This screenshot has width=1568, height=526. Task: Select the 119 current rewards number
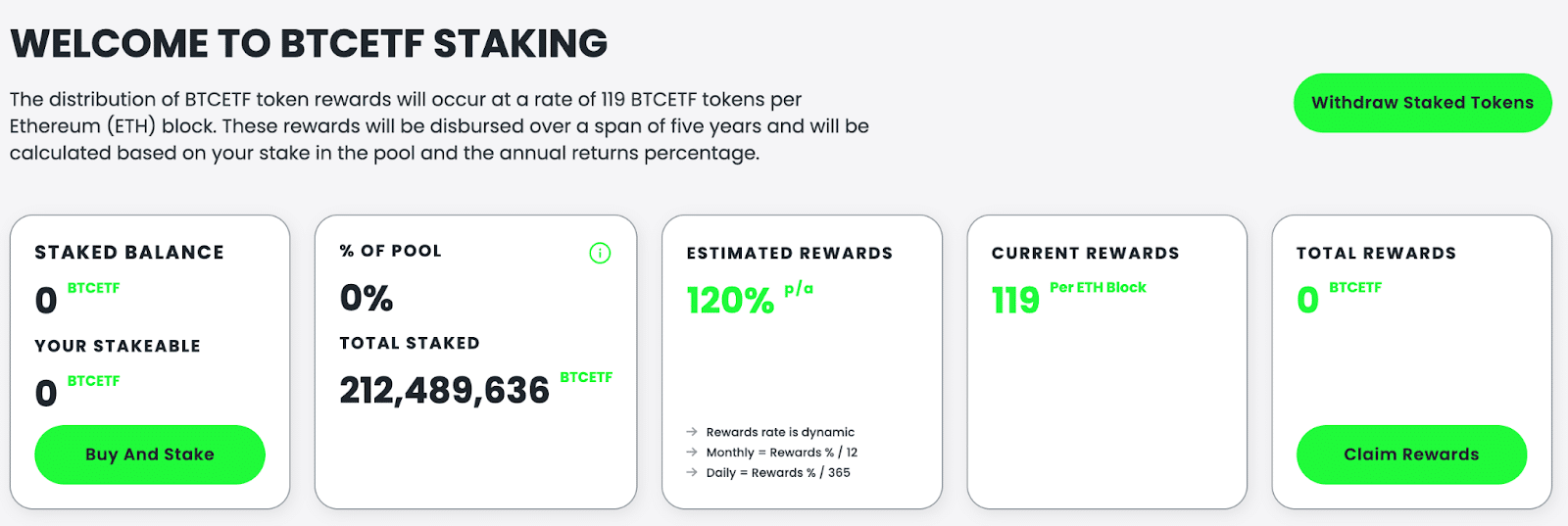[1015, 300]
